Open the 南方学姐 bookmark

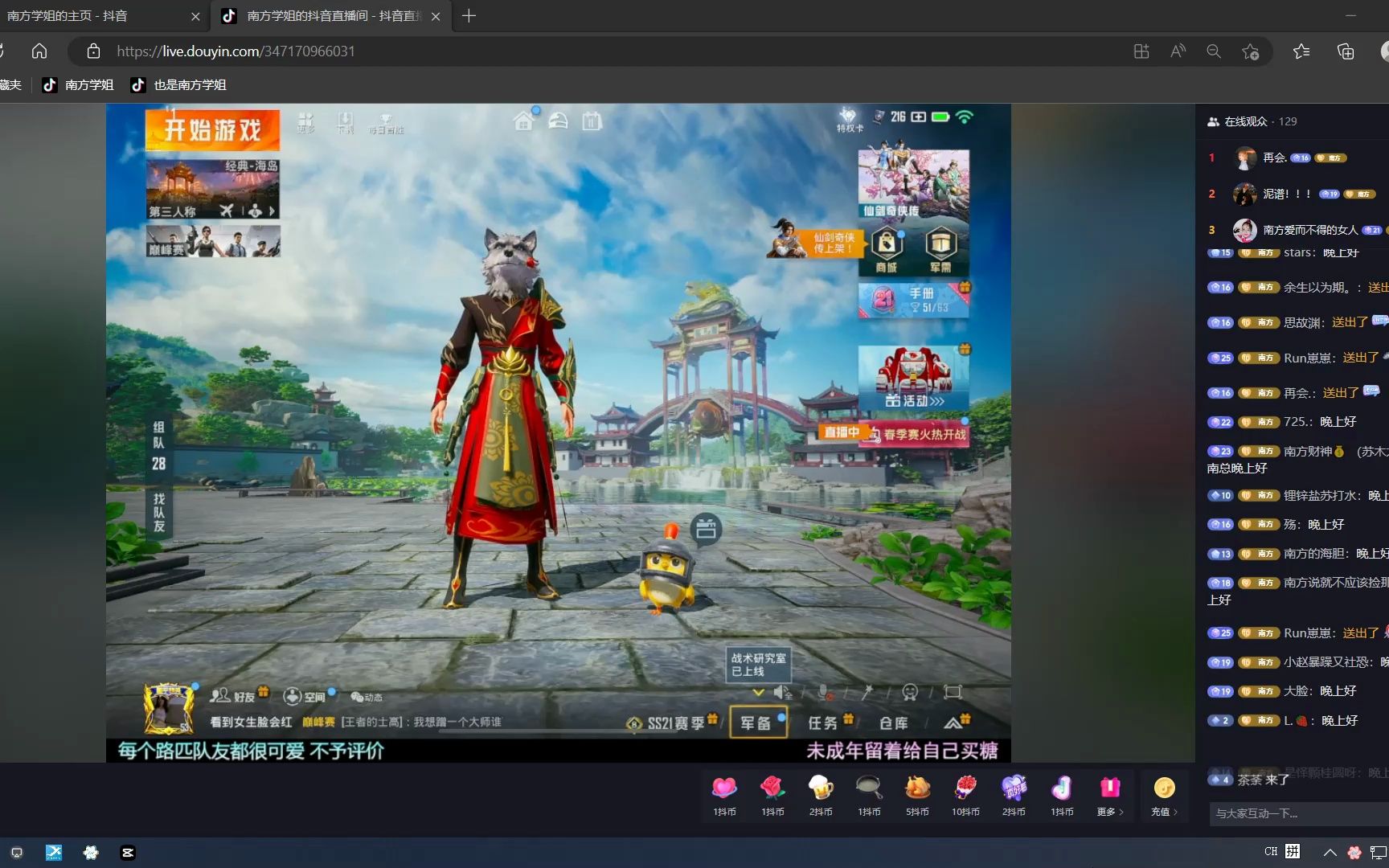(x=78, y=84)
